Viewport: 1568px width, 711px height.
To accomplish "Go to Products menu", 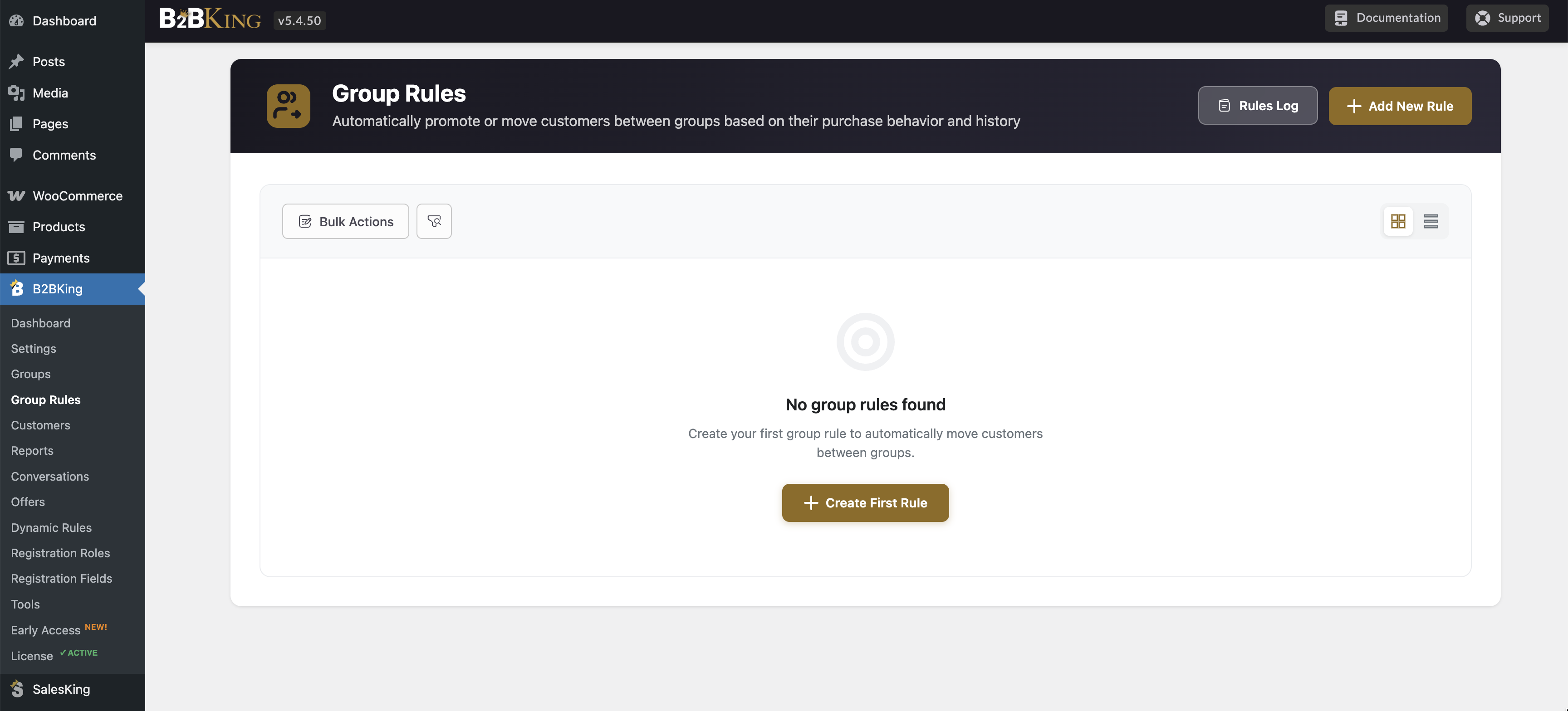I will pyautogui.click(x=59, y=227).
